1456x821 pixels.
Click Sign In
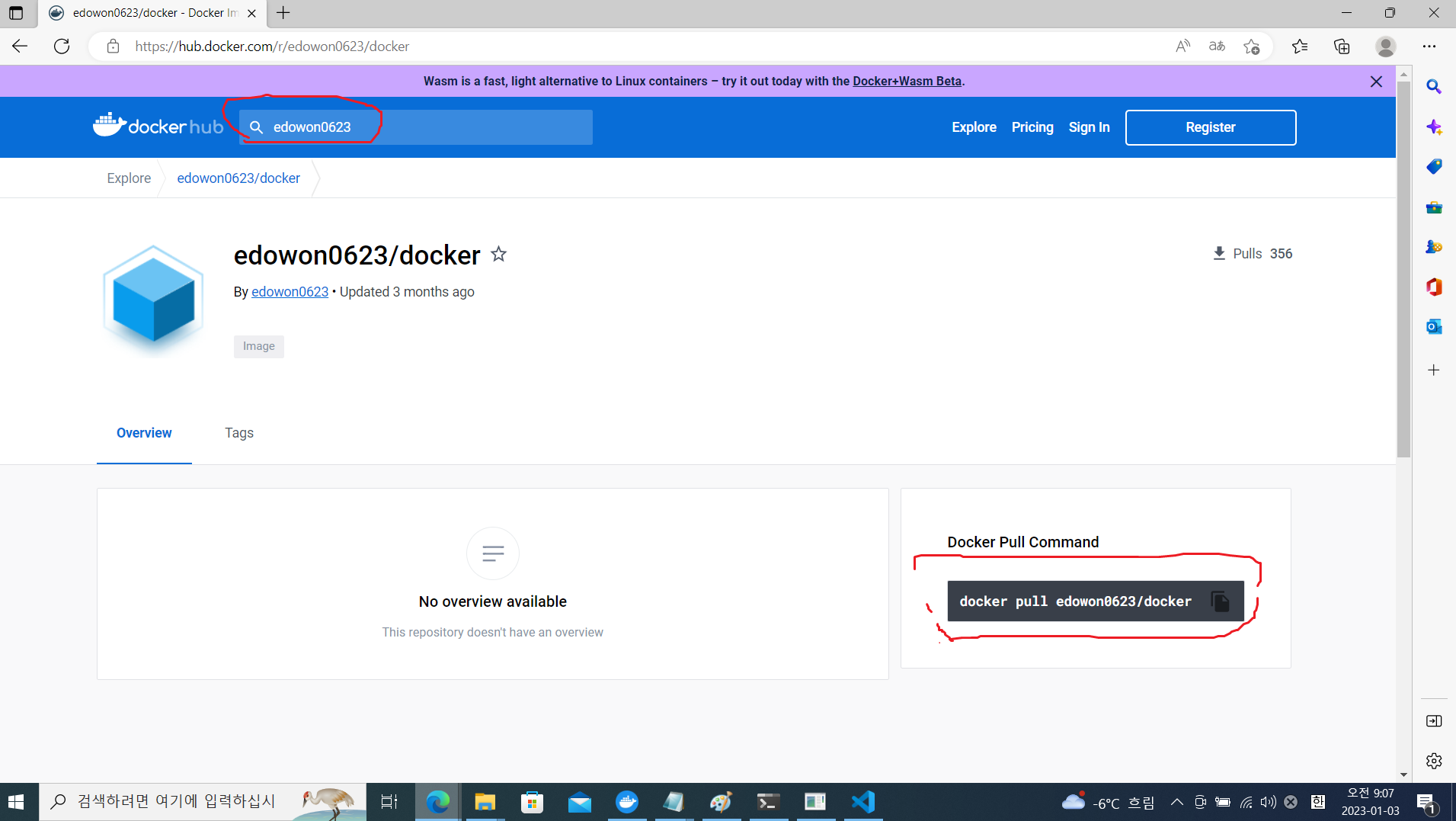(1089, 127)
